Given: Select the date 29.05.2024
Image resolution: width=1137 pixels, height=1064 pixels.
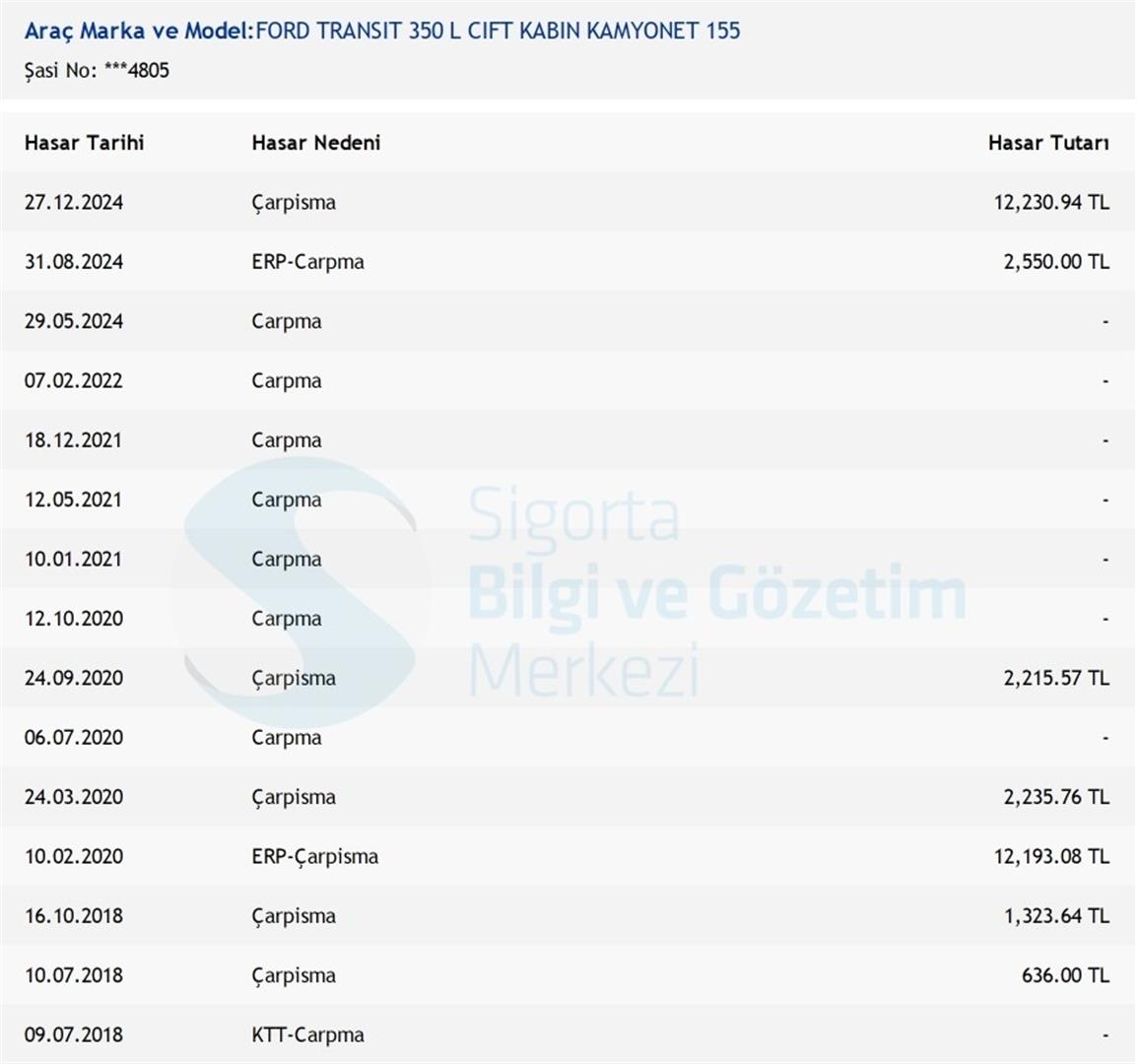Looking at the screenshot, I should (x=74, y=320).
